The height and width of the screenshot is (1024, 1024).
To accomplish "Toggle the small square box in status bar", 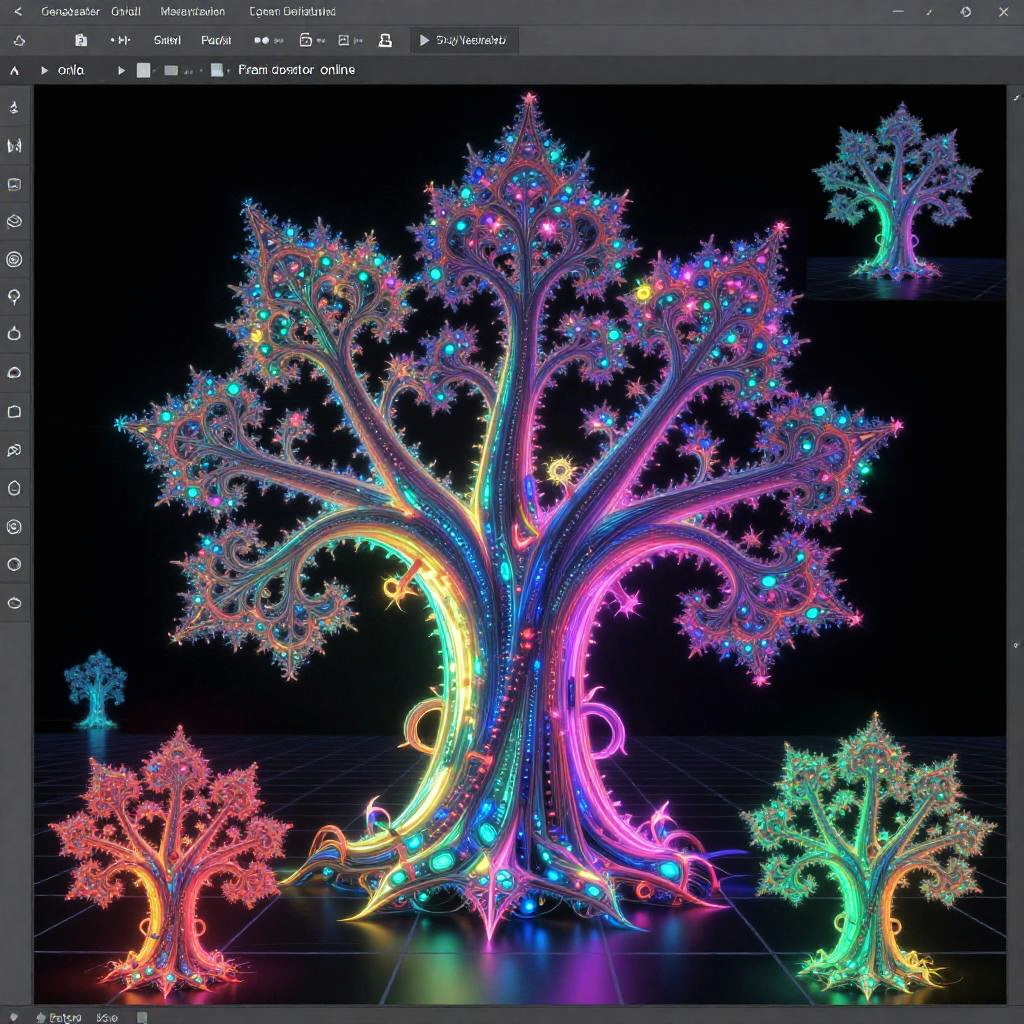I will [142, 1017].
